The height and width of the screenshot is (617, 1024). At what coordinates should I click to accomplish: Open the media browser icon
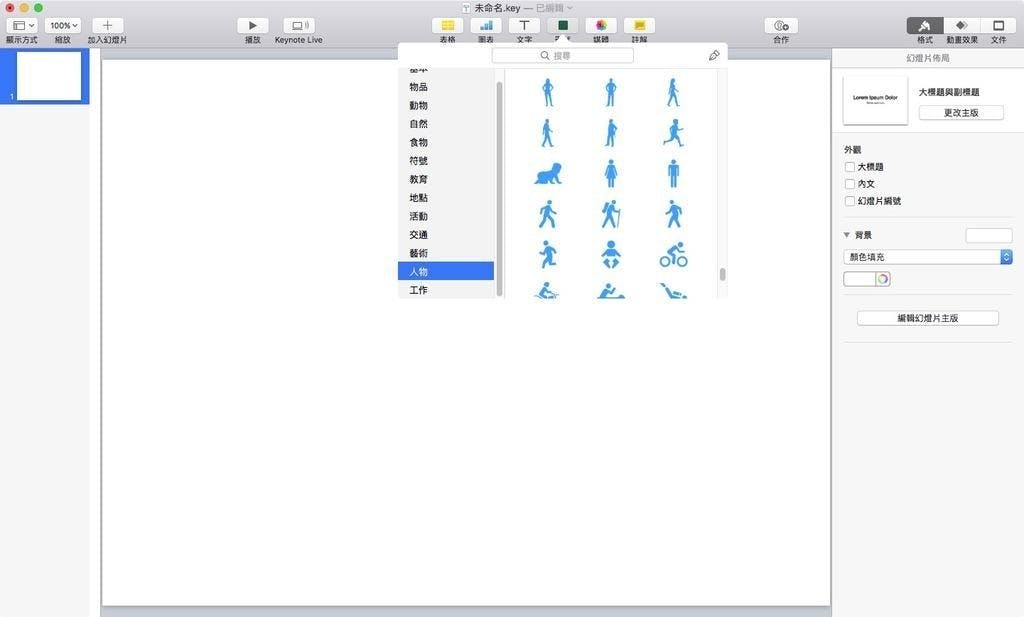click(600, 26)
